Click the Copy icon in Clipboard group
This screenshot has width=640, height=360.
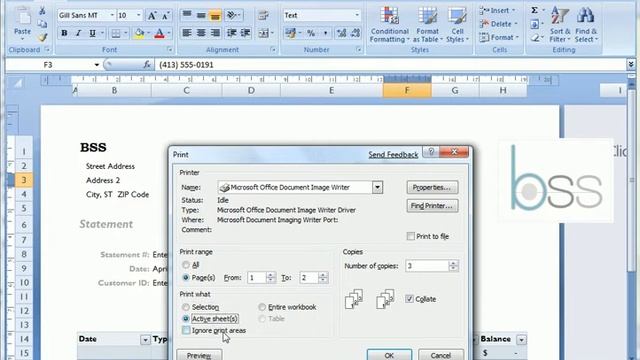(x=42, y=24)
